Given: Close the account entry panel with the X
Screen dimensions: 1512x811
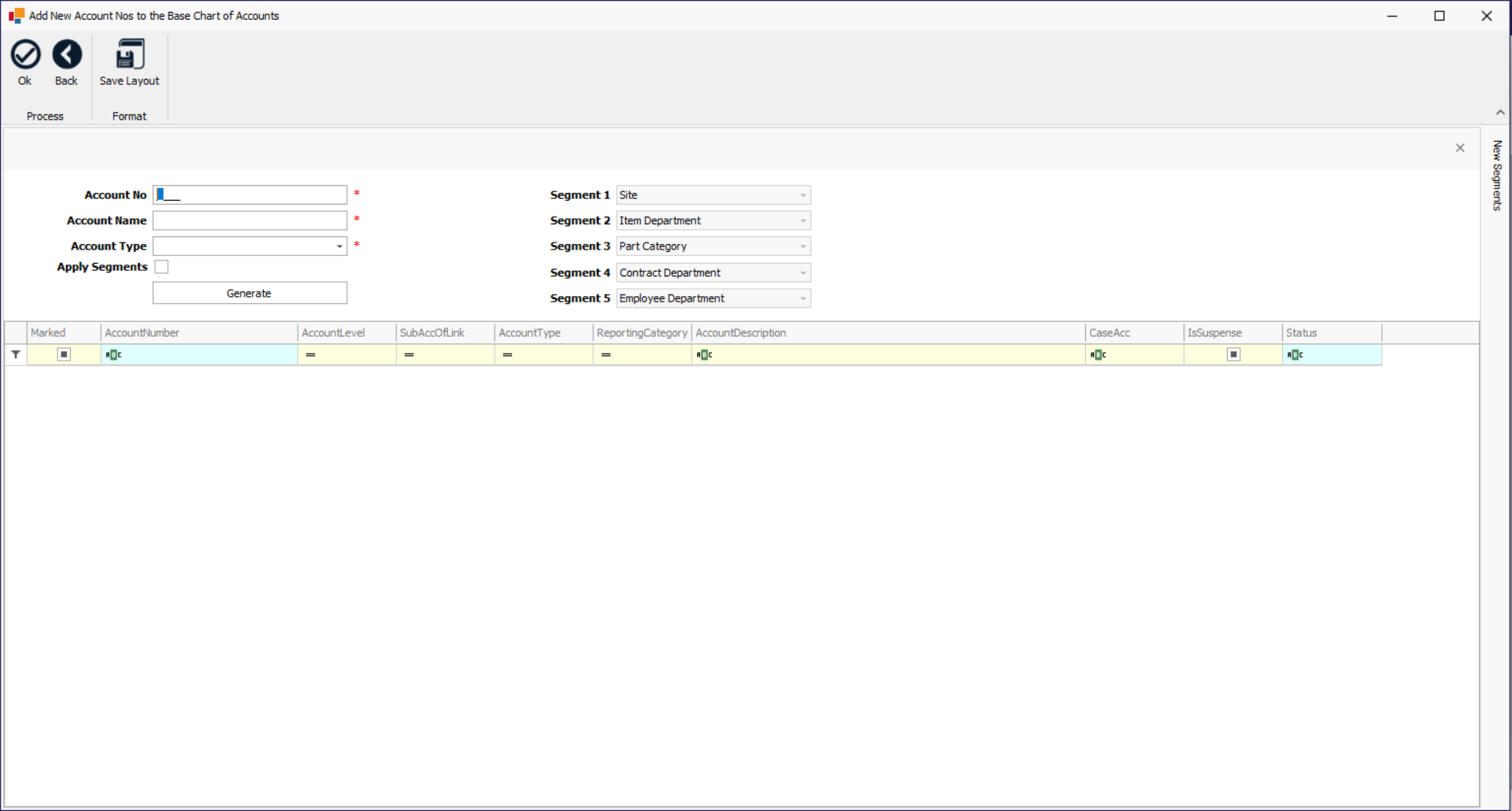Looking at the screenshot, I should click(1460, 148).
